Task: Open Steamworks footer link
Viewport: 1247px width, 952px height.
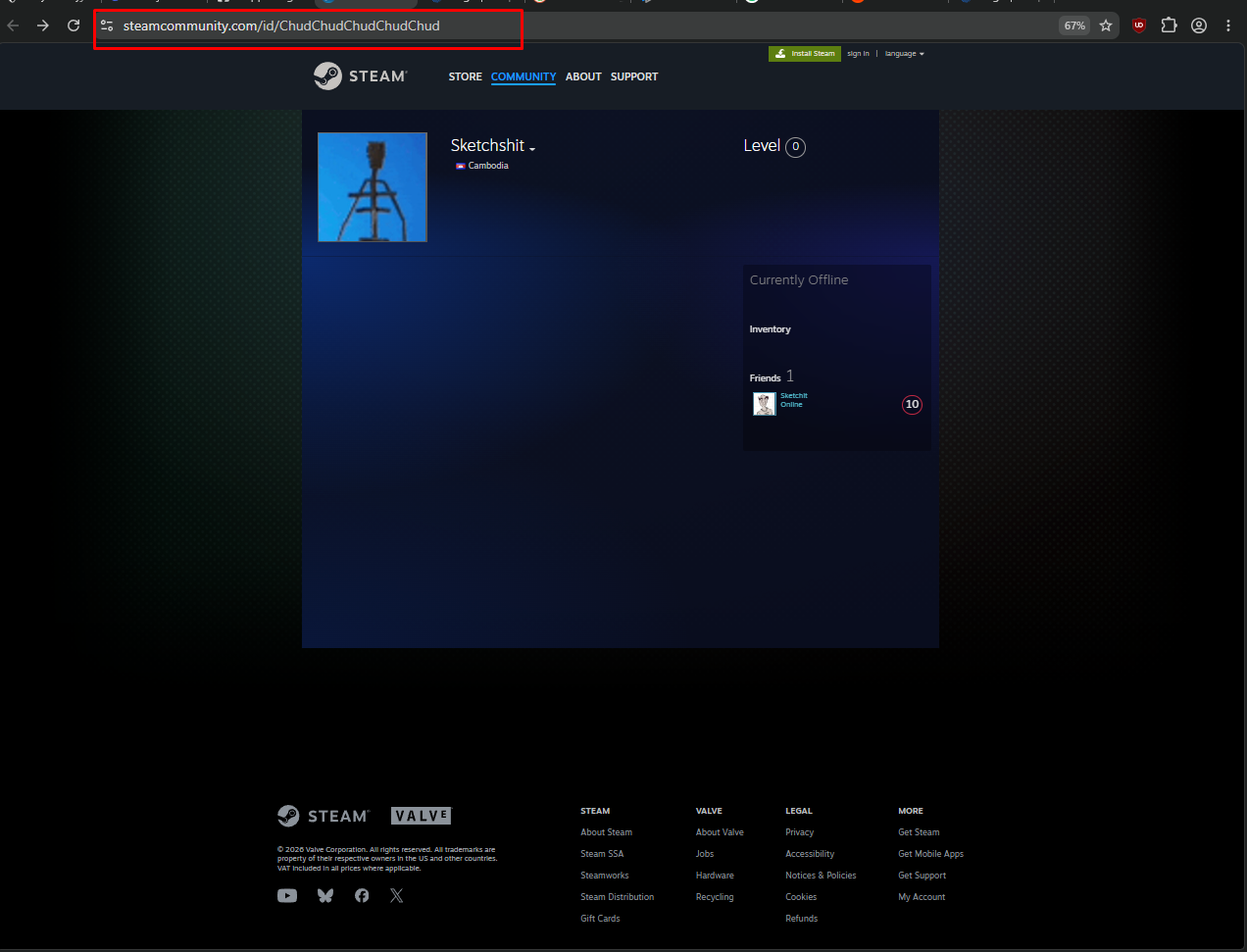Action: pyautogui.click(x=605, y=876)
